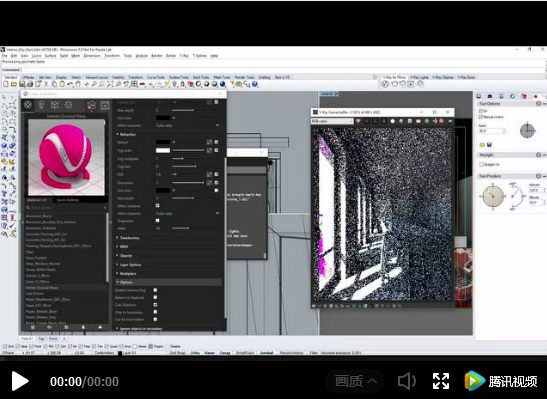Viewport: 547px width, 399px height.
Task: Switch to the Quick Settings tab
Action: [x=68, y=200]
